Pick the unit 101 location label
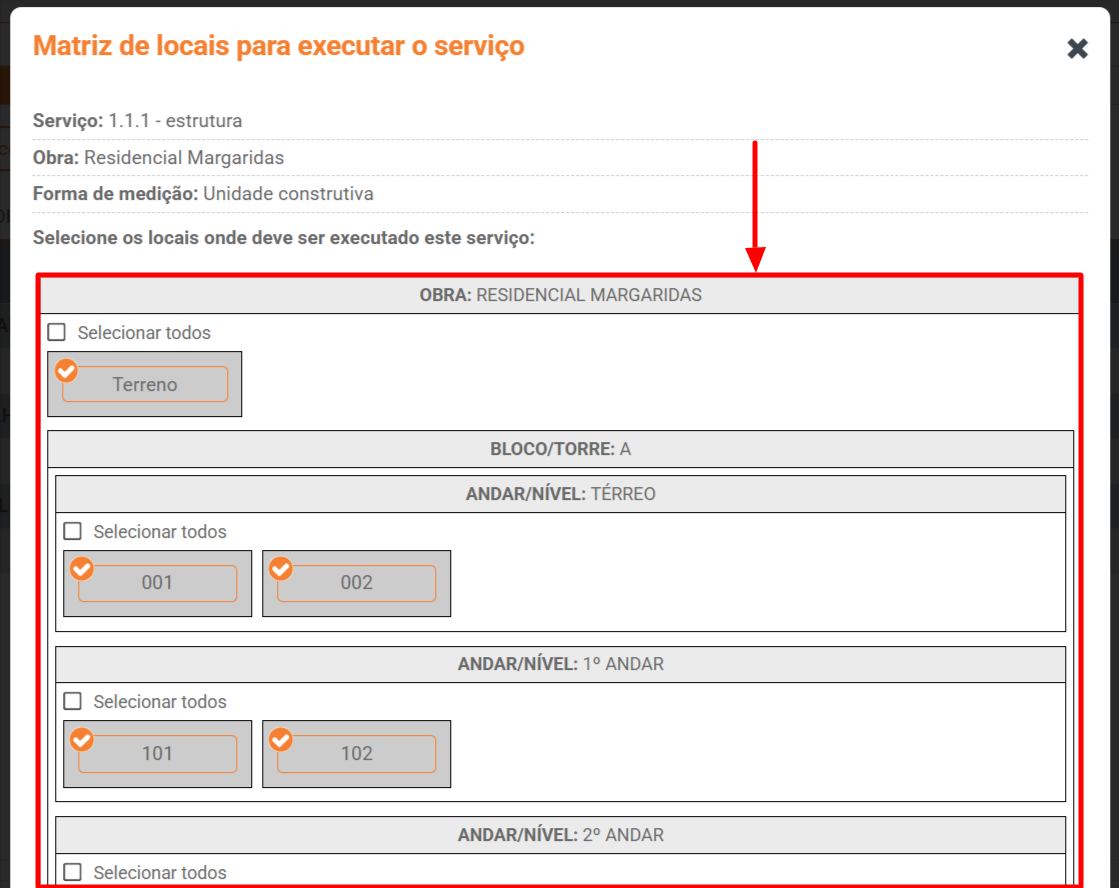 point(158,754)
